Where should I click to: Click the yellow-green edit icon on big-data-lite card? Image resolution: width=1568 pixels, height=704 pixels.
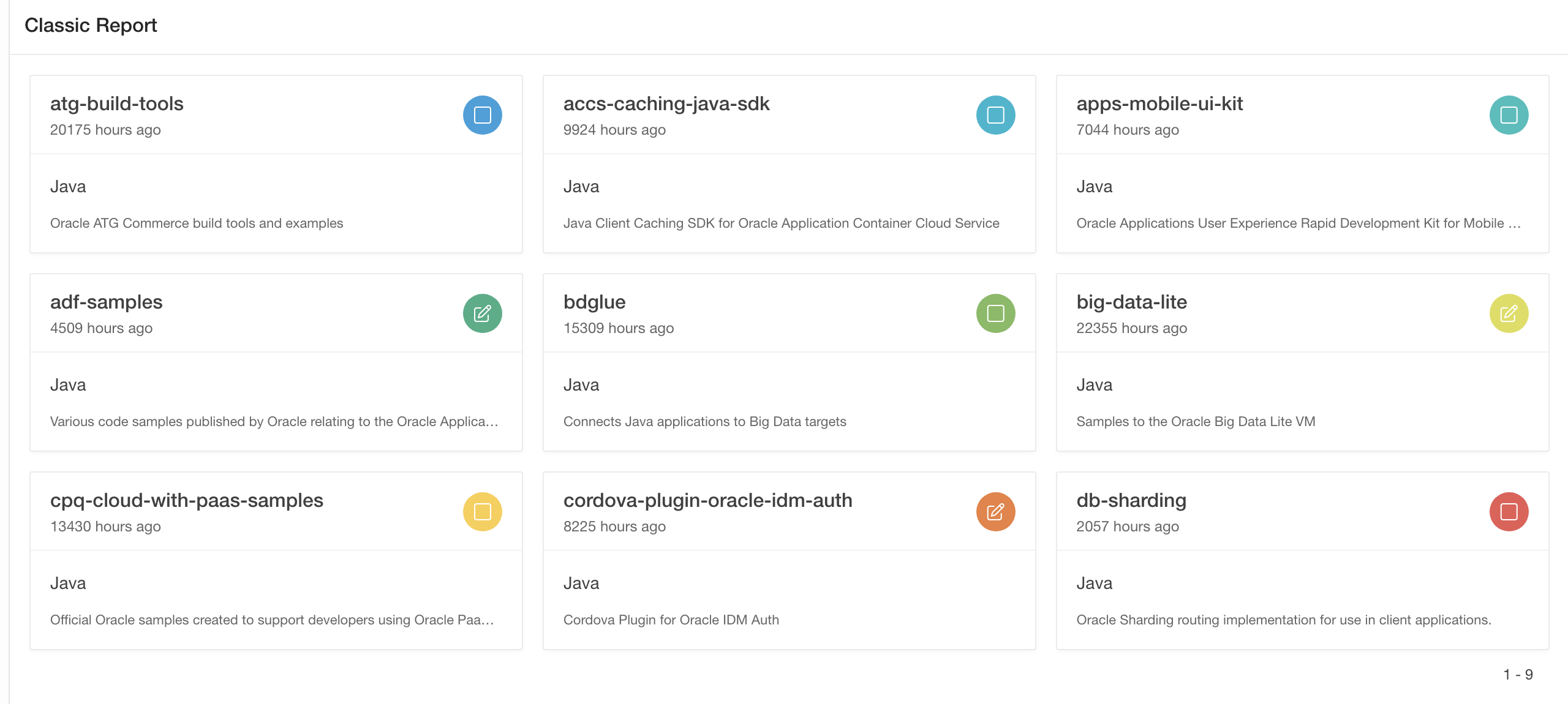tap(1509, 313)
